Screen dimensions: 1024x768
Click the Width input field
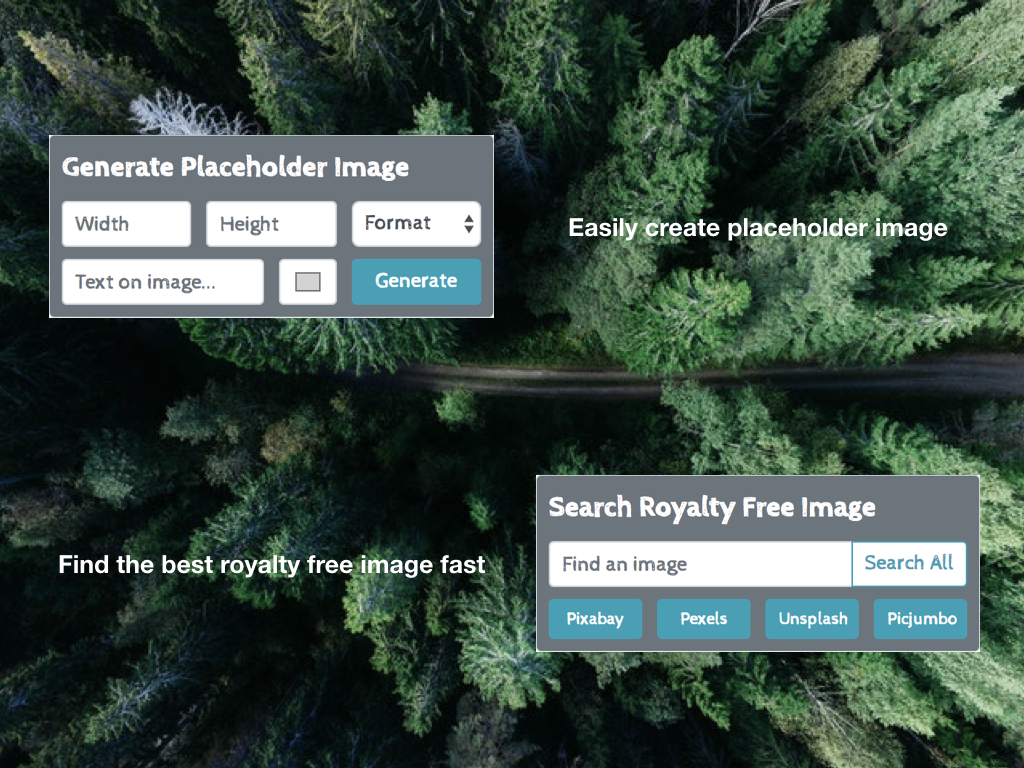click(x=127, y=224)
